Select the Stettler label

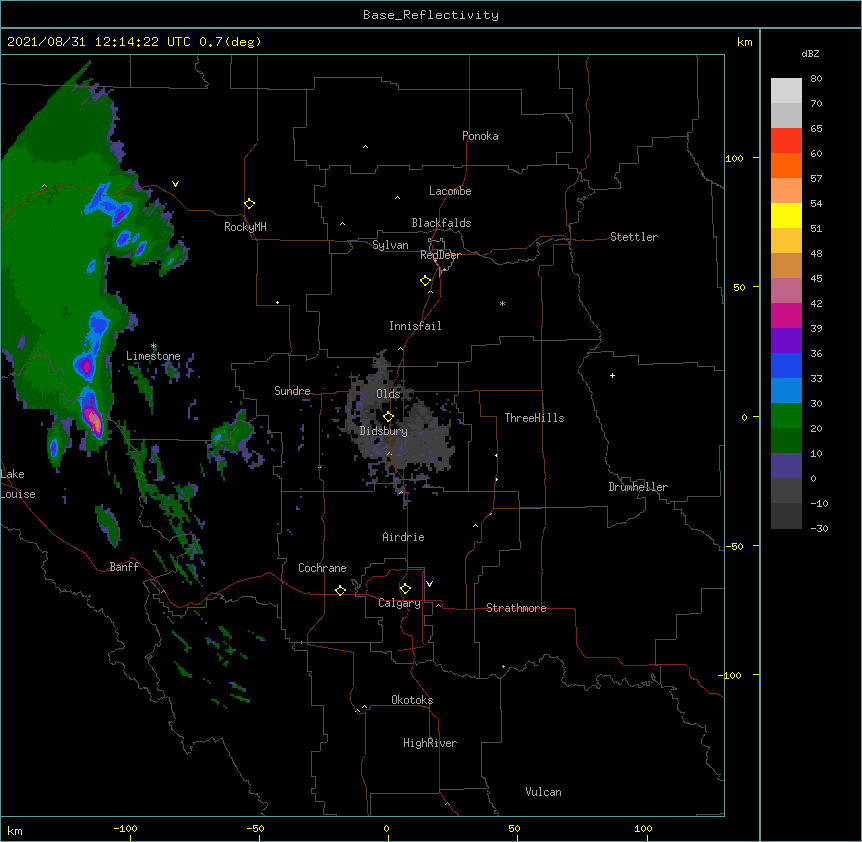(634, 237)
